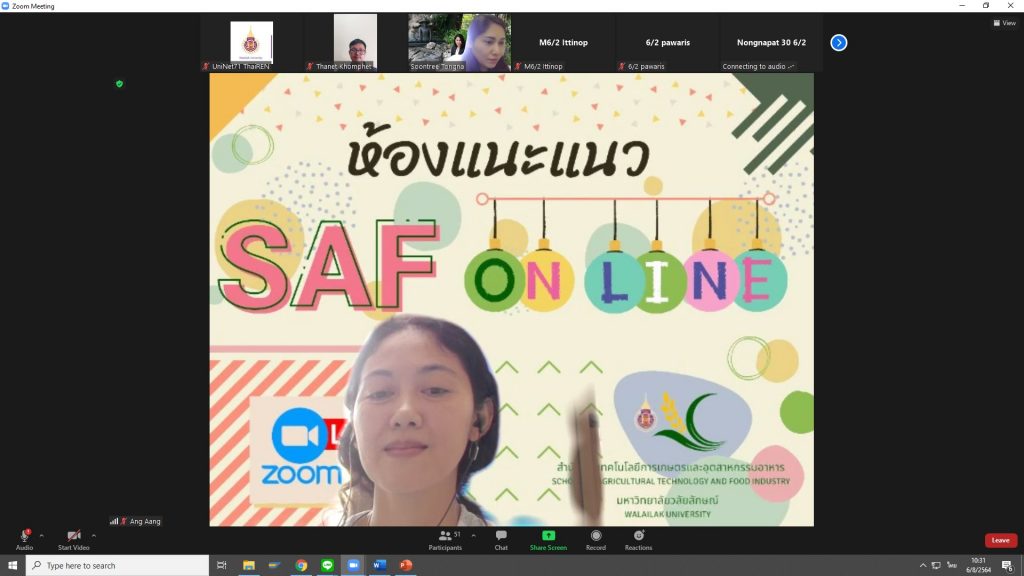Start recording with the Record icon
This screenshot has width=1024, height=576.
(x=596, y=537)
